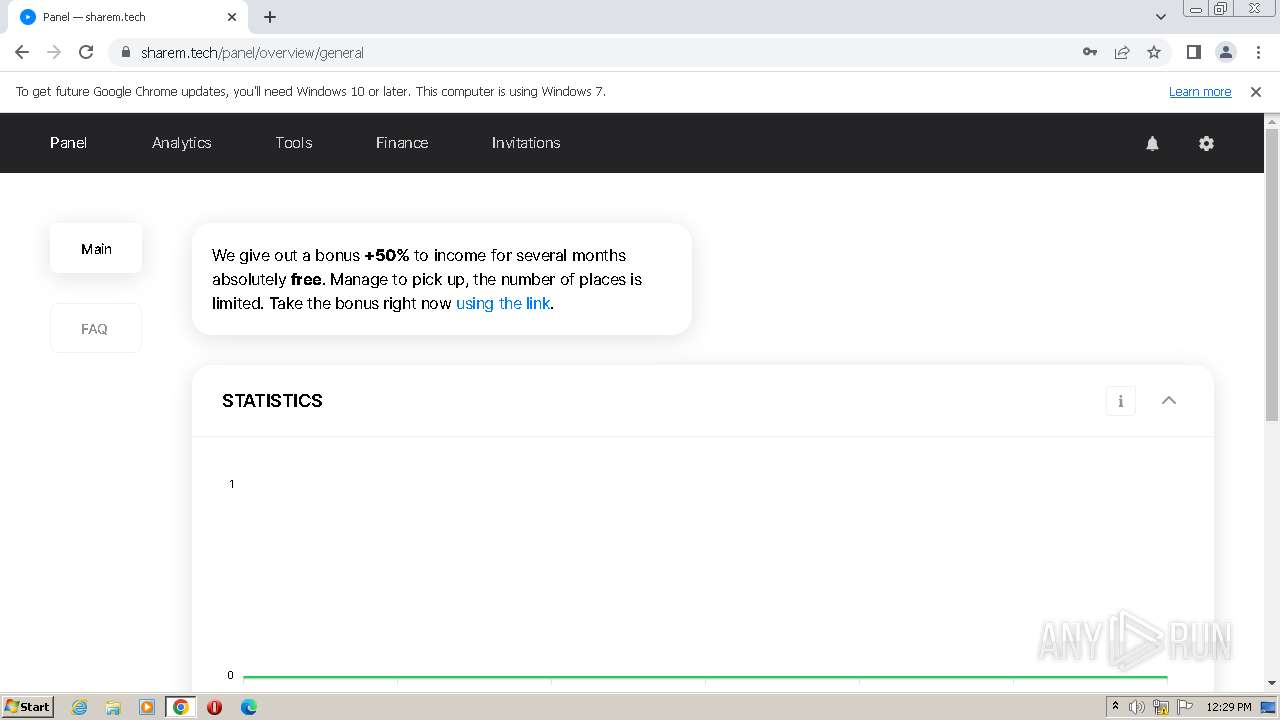The height and width of the screenshot is (720, 1280).
Task: Open the tab search dropdown
Action: (x=1160, y=17)
